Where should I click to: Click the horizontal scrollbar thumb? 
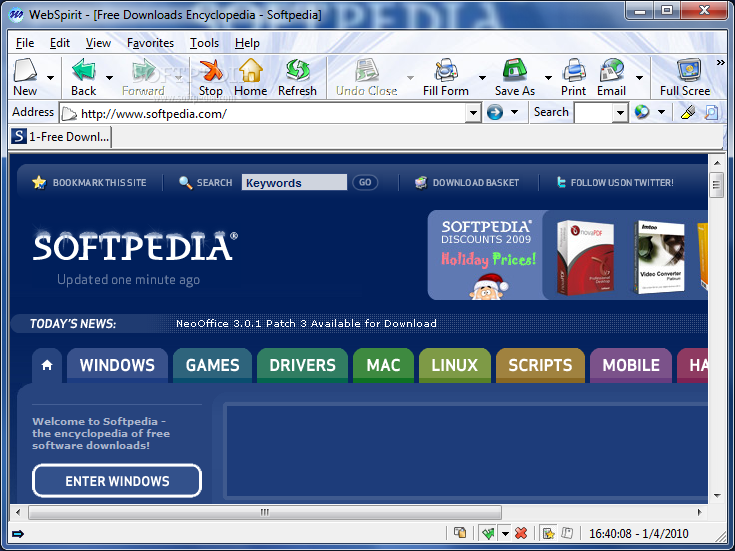(265, 512)
